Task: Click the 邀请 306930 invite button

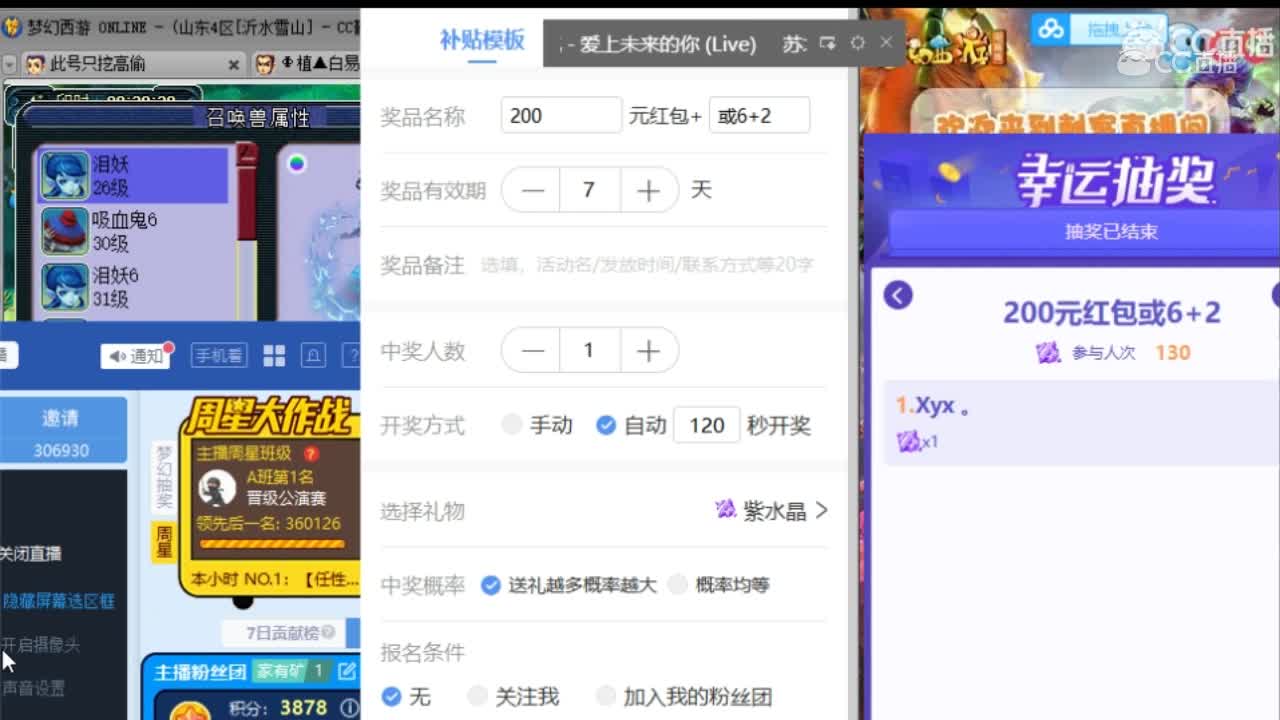Action: click(x=62, y=430)
